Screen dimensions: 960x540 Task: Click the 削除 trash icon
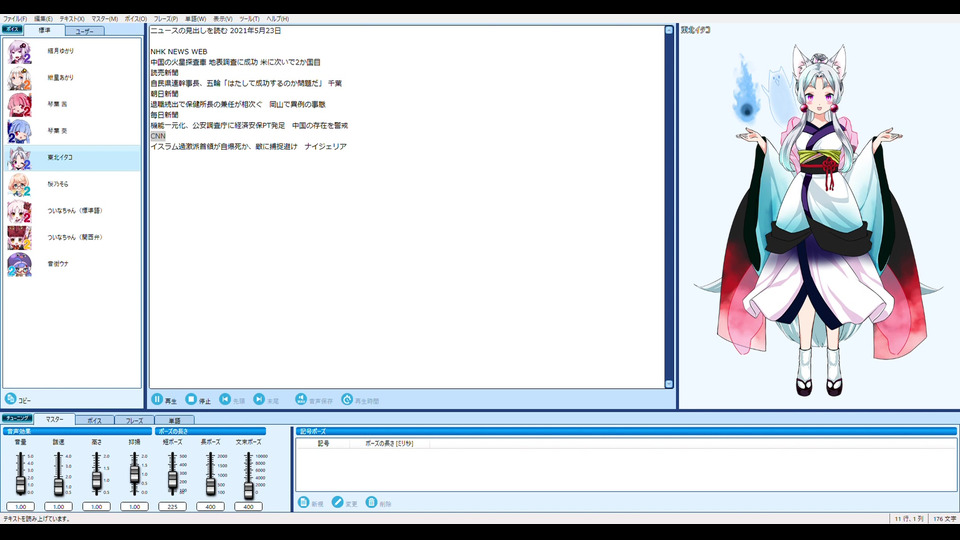371,502
